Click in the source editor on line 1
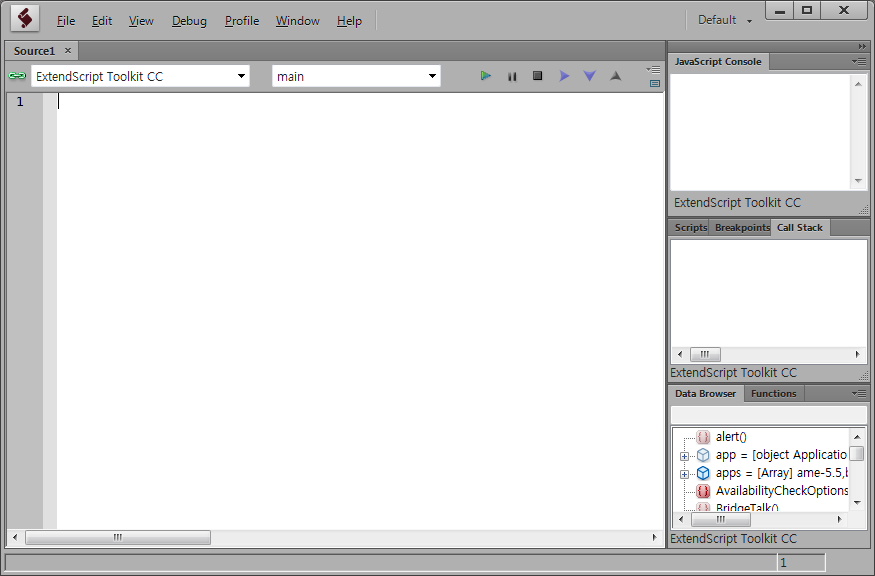The width and height of the screenshot is (875, 576). 360,102
